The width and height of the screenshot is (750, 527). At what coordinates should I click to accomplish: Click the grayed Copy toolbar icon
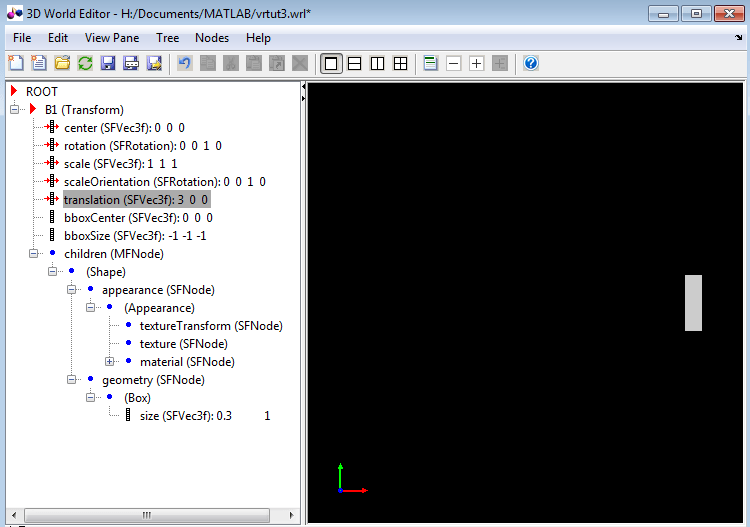[x=208, y=63]
